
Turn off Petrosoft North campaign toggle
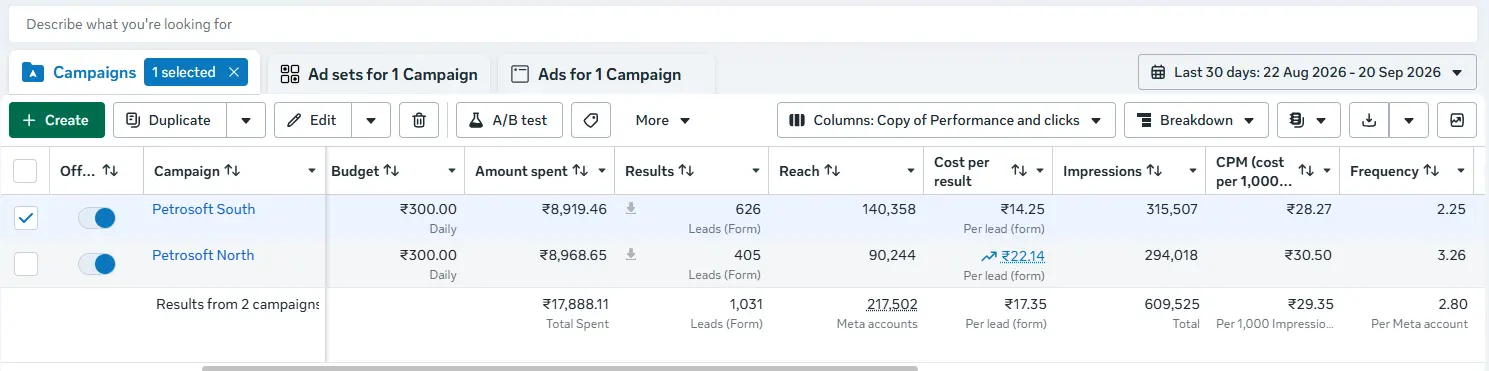tap(97, 264)
